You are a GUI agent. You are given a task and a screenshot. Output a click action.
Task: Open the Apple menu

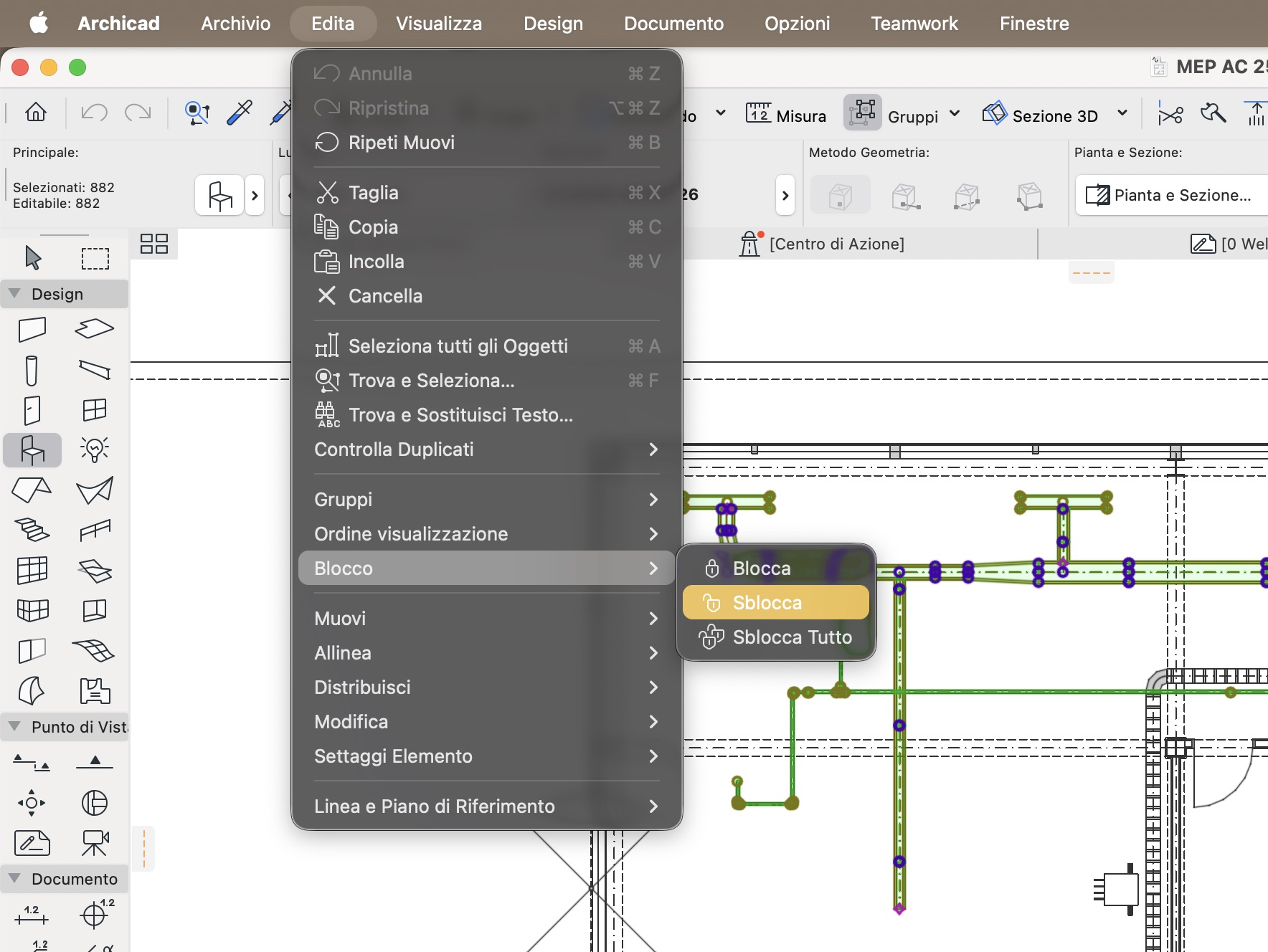pyautogui.click(x=39, y=24)
